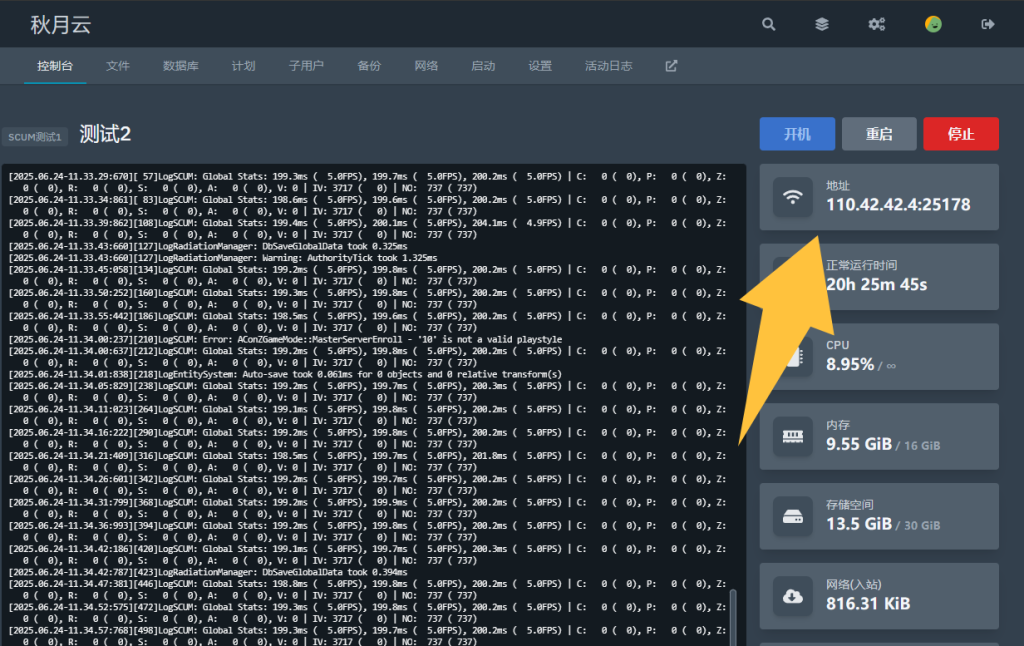Click the memory chip icon
This screenshot has height=646, width=1024.
[x=793, y=437]
